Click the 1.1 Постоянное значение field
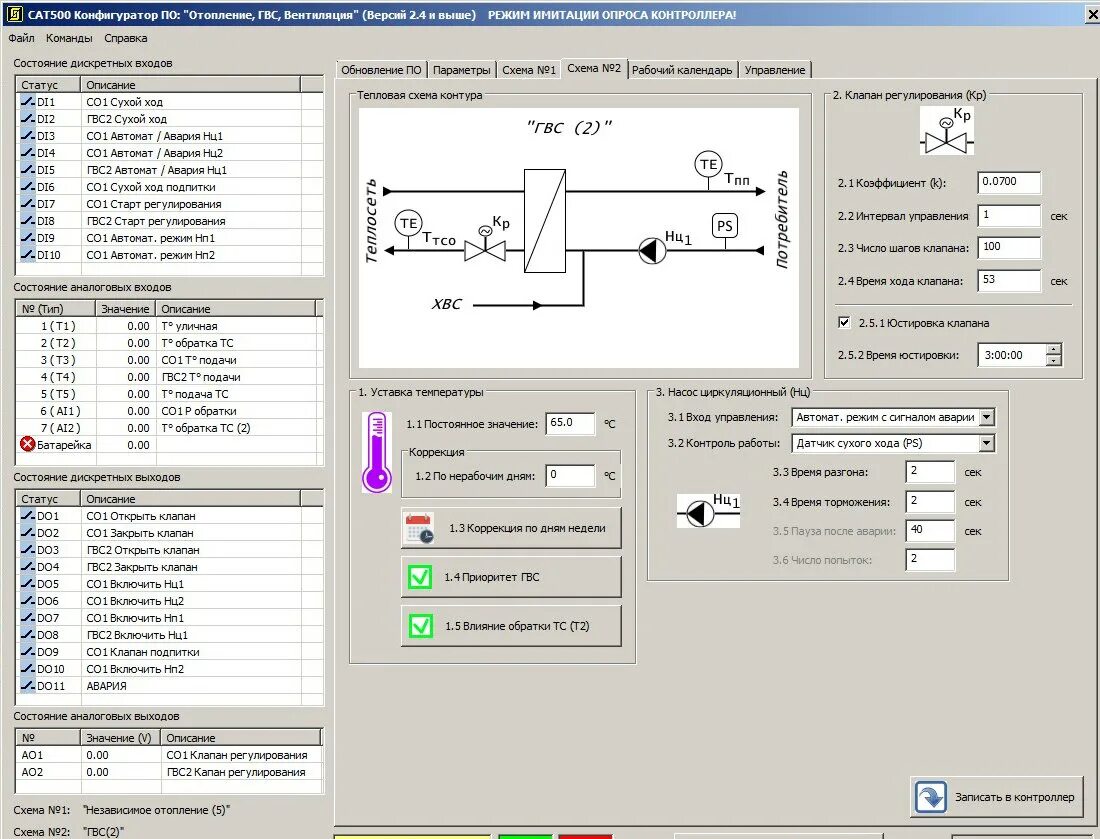This screenshot has width=1100, height=839. point(570,423)
